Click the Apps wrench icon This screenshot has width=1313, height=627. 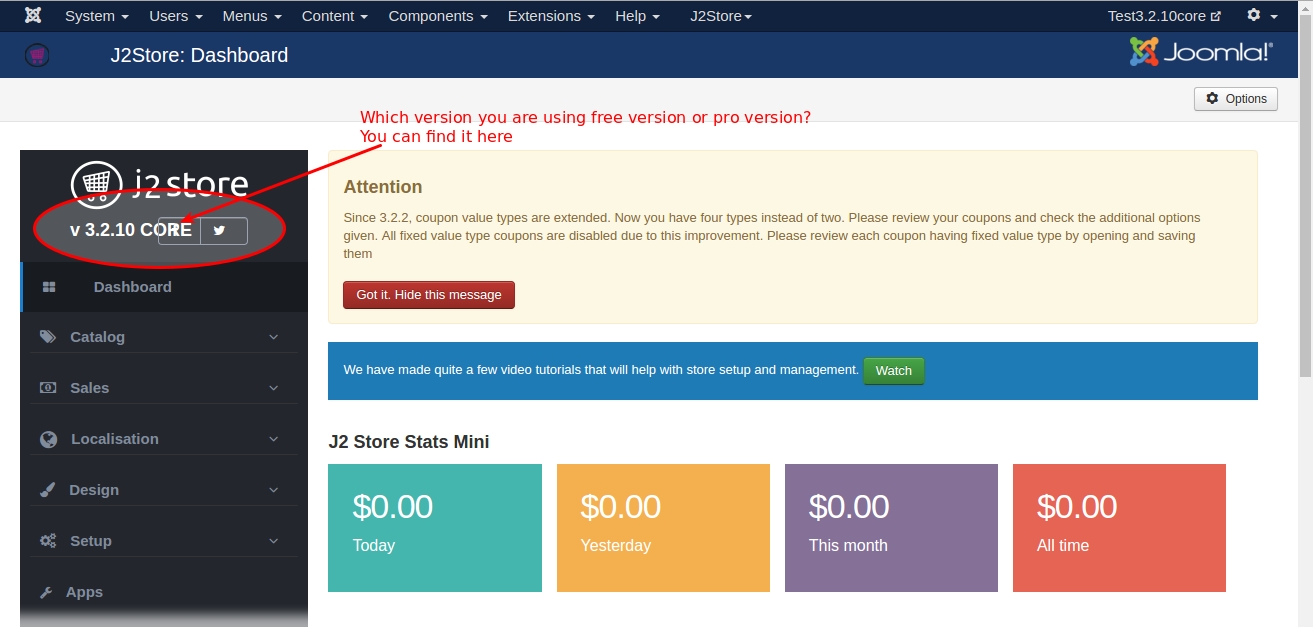pos(46,592)
